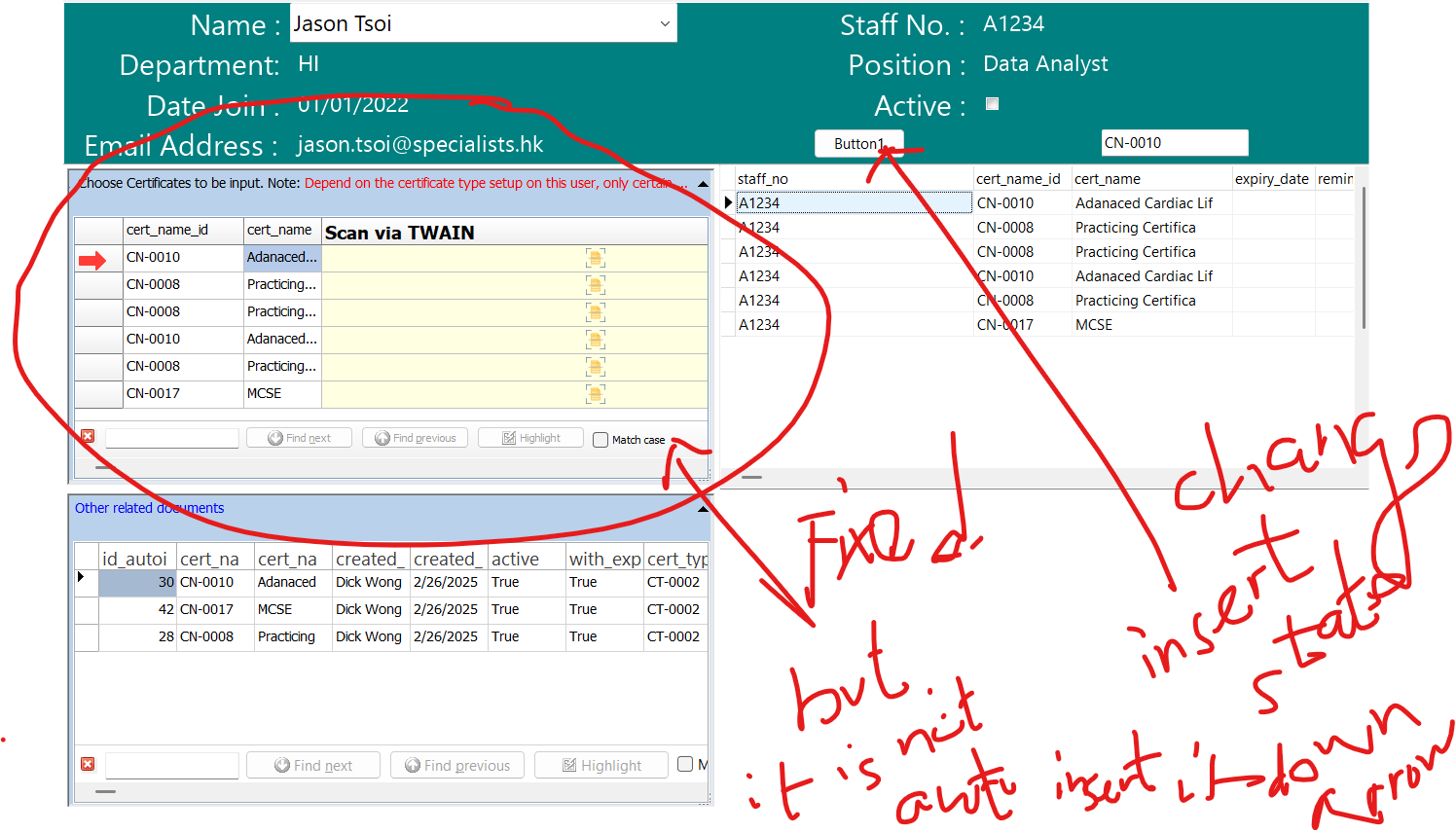Click the id cell 42 in Other related documents
This screenshot has height=833, width=1456.
tap(137, 610)
